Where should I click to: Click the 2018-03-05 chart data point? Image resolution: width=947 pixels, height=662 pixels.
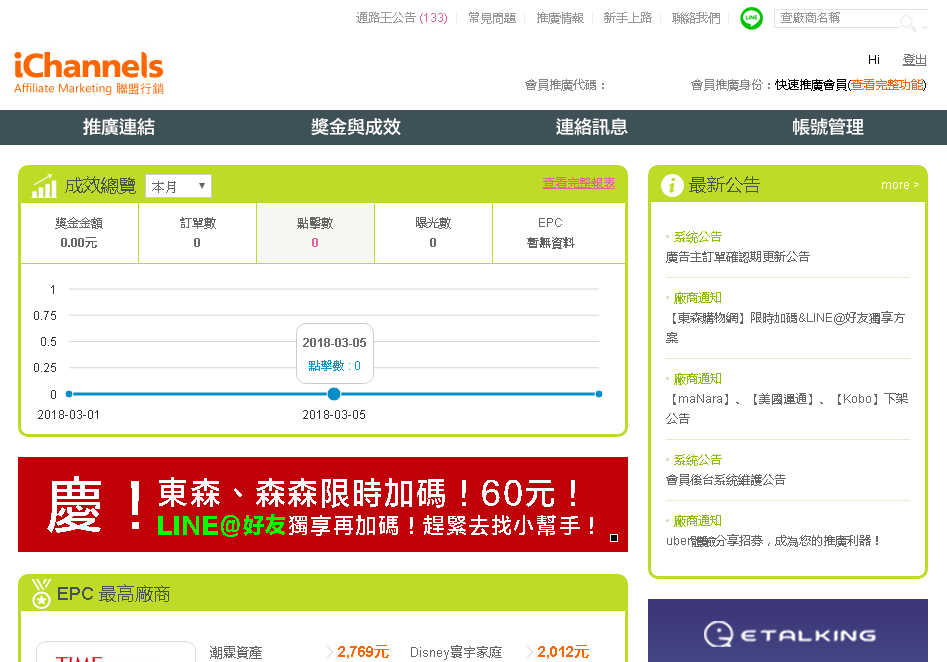click(333, 394)
